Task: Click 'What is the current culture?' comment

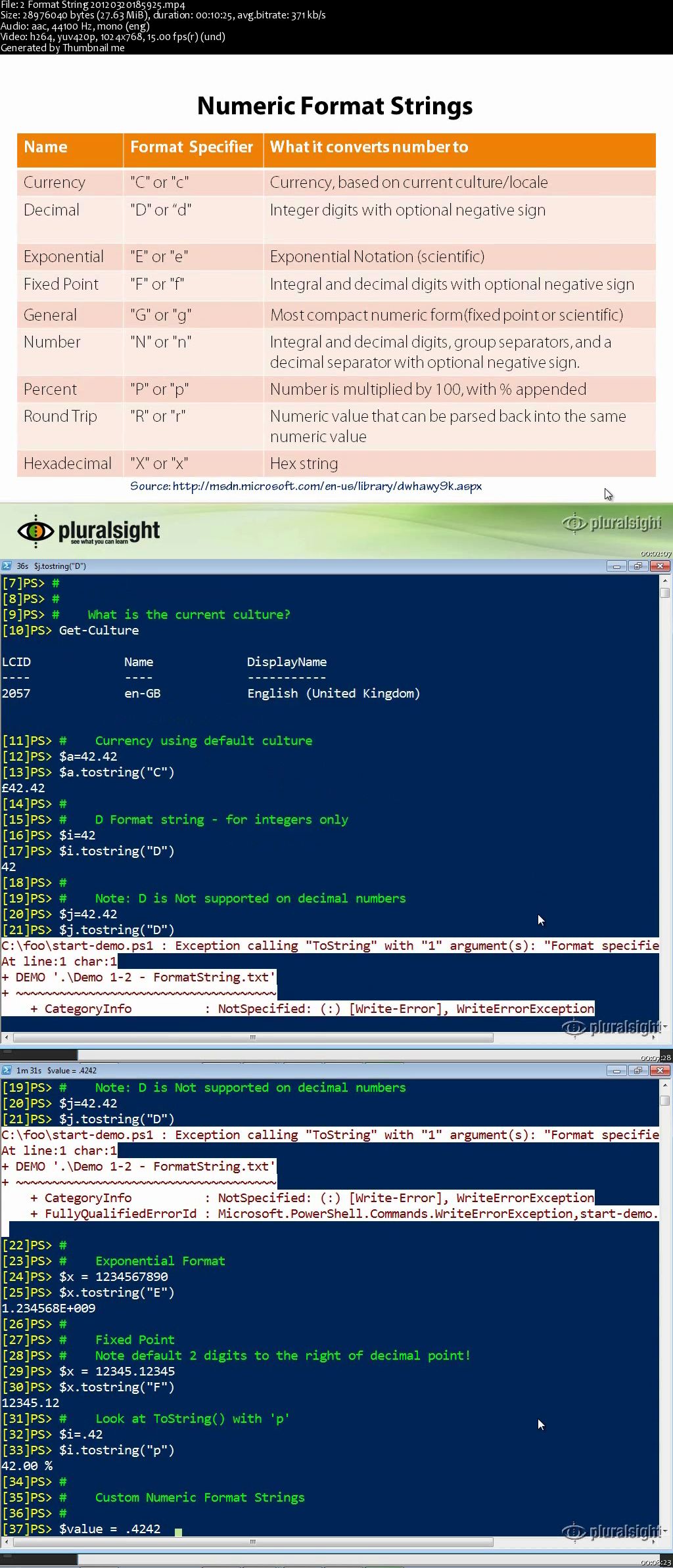Action: click(189, 615)
